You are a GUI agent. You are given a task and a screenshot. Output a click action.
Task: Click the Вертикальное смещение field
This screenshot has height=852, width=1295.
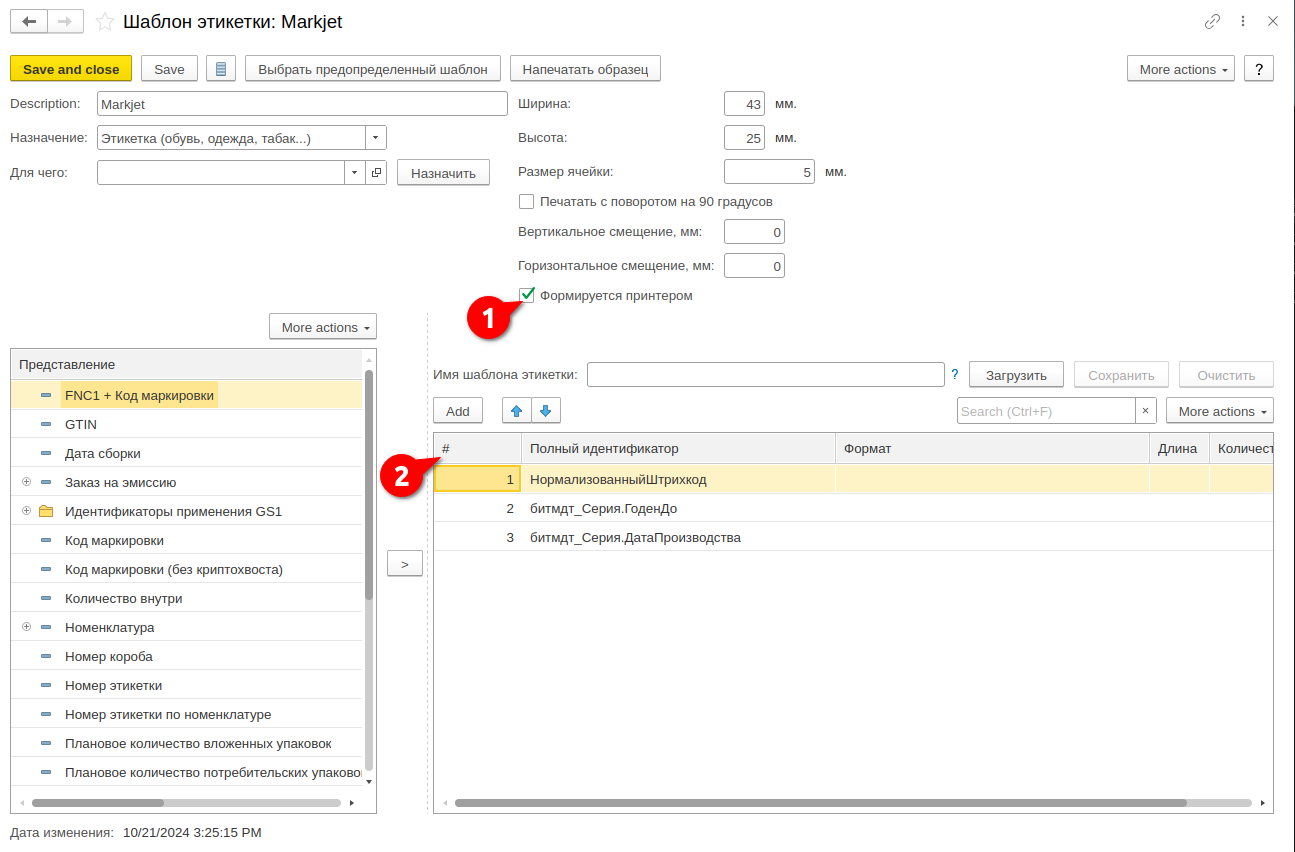tap(754, 232)
